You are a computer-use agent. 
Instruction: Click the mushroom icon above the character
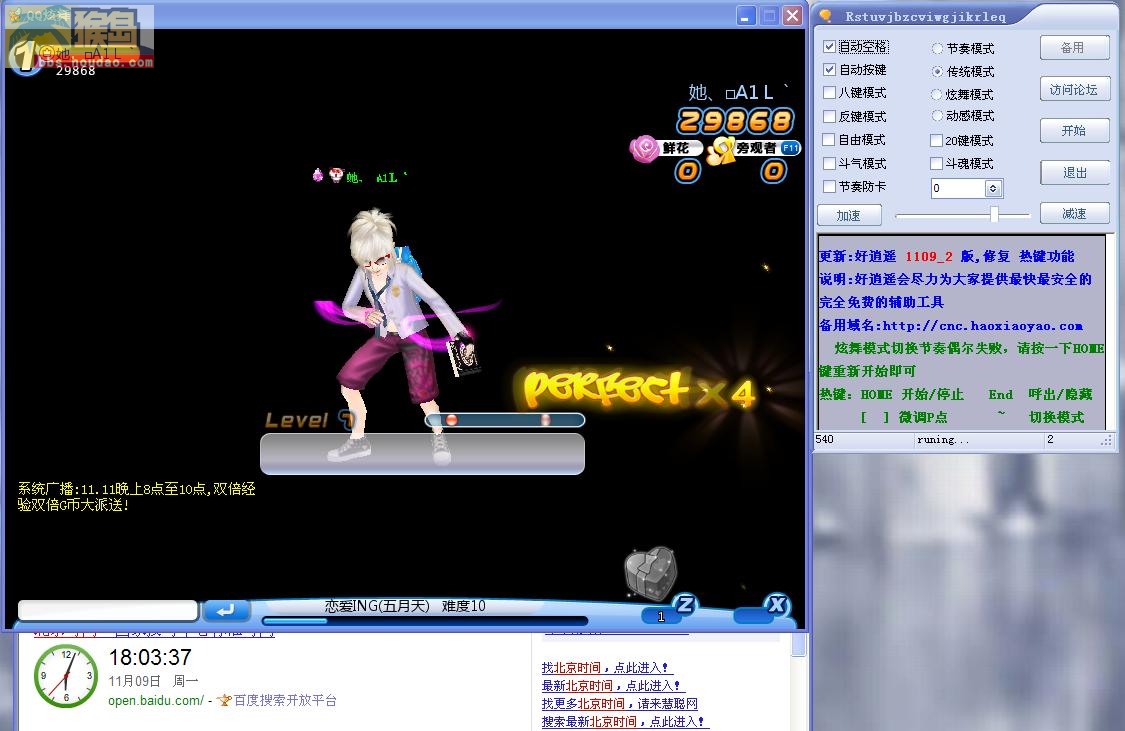pyautogui.click(x=336, y=174)
